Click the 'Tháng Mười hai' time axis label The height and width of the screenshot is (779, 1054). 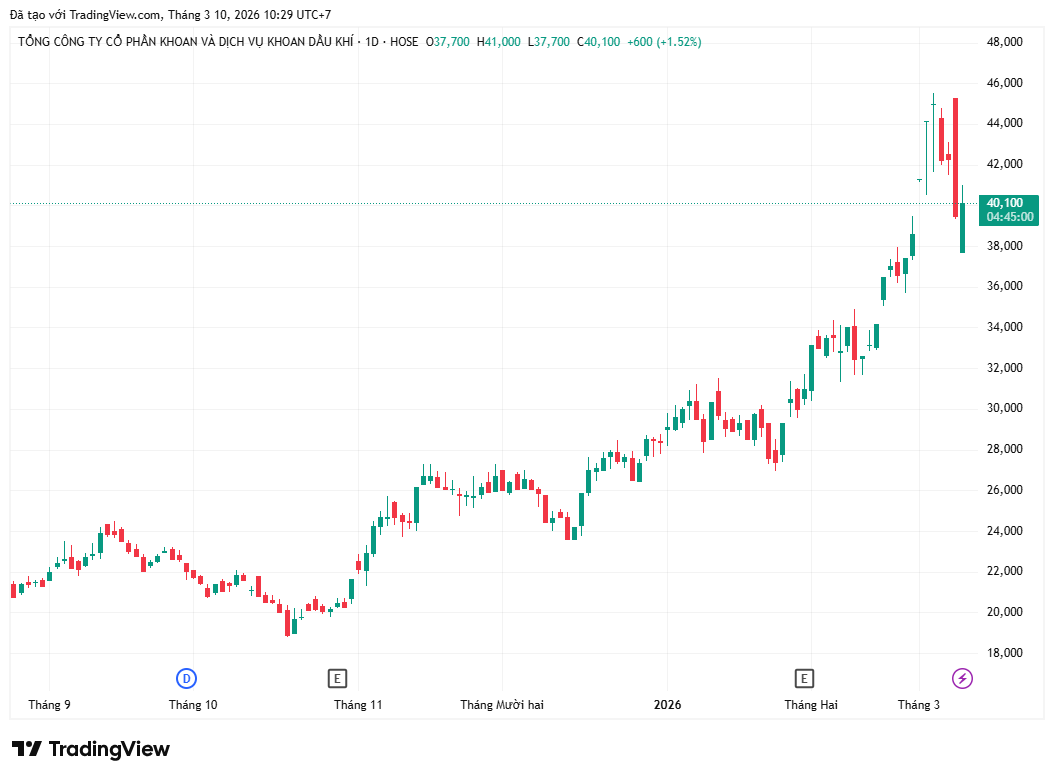[502, 705]
